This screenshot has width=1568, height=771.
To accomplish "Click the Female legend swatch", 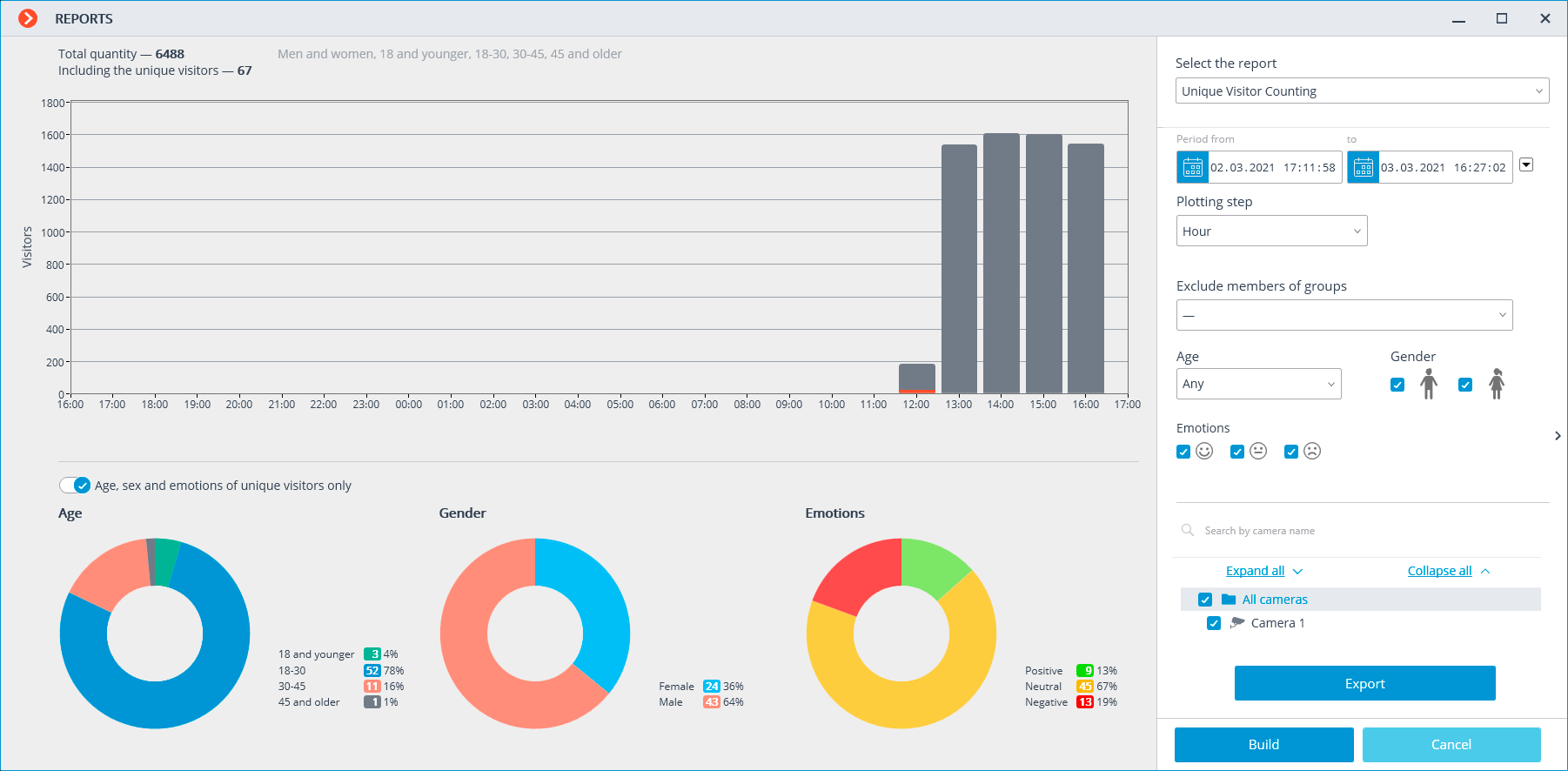I will pyautogui.click(x=712, y=686).
